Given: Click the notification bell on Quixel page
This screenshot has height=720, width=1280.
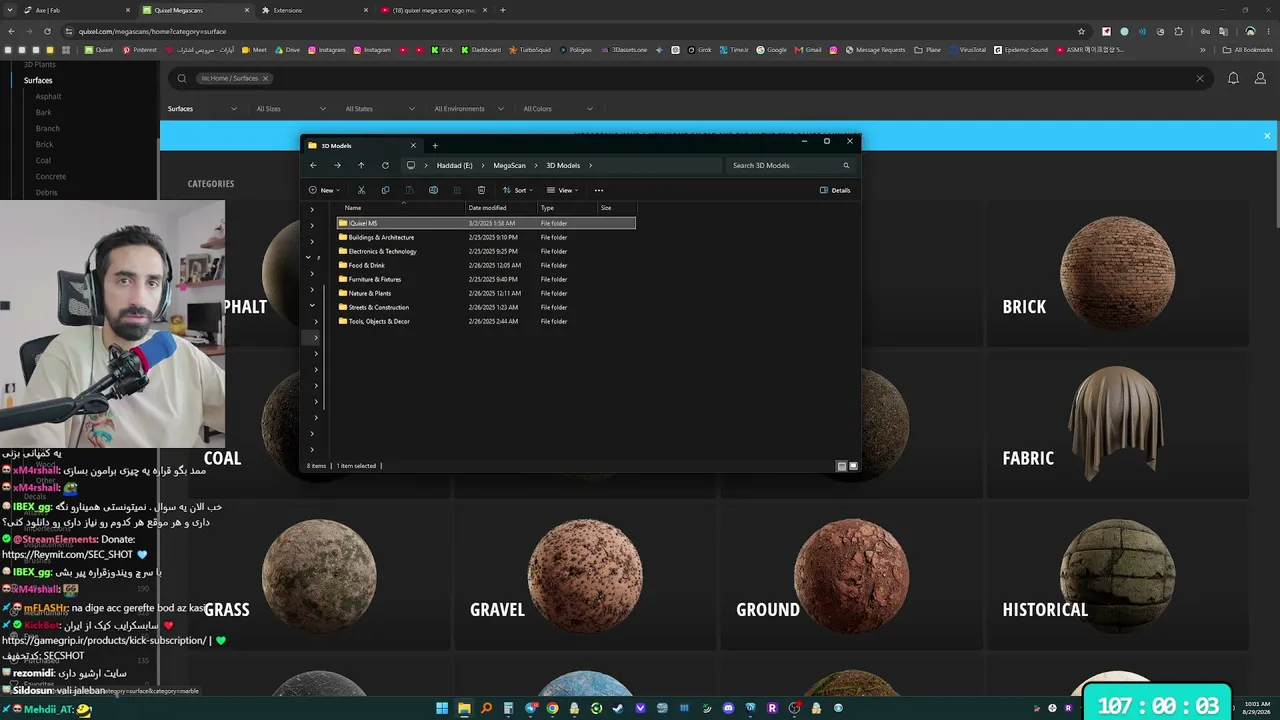Looking at the screenshot, I should pos(1233,78).
